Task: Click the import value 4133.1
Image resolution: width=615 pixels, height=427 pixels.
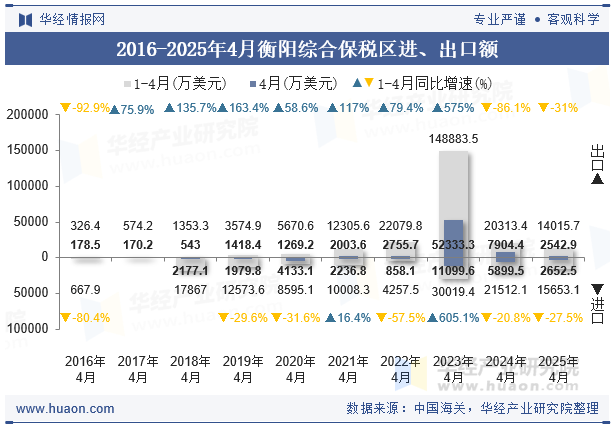Action: (295, 271)
